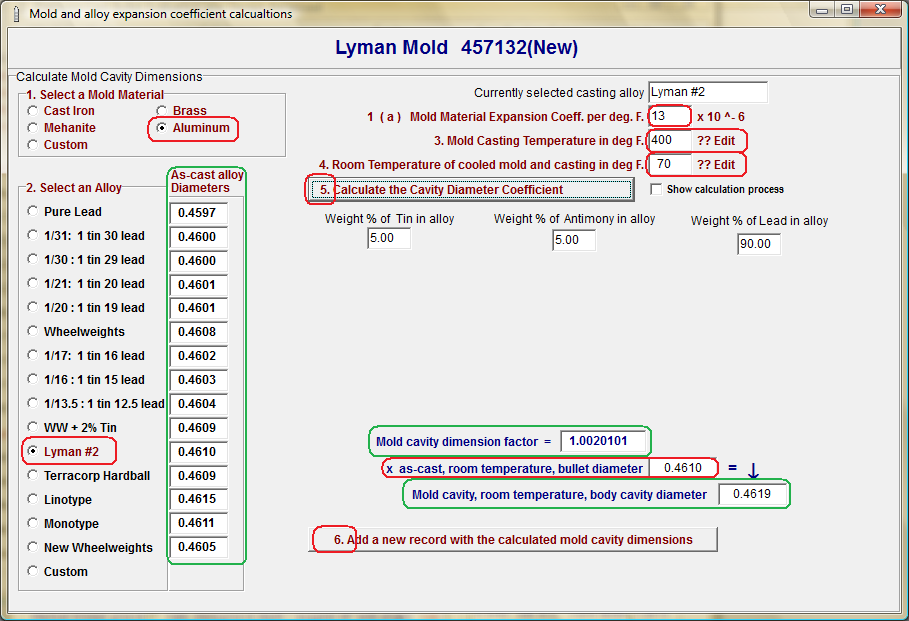Click Lyman #2 diameter field 0.4610
The height and width of the screenshot is (621, 909).
coord(198,452)
